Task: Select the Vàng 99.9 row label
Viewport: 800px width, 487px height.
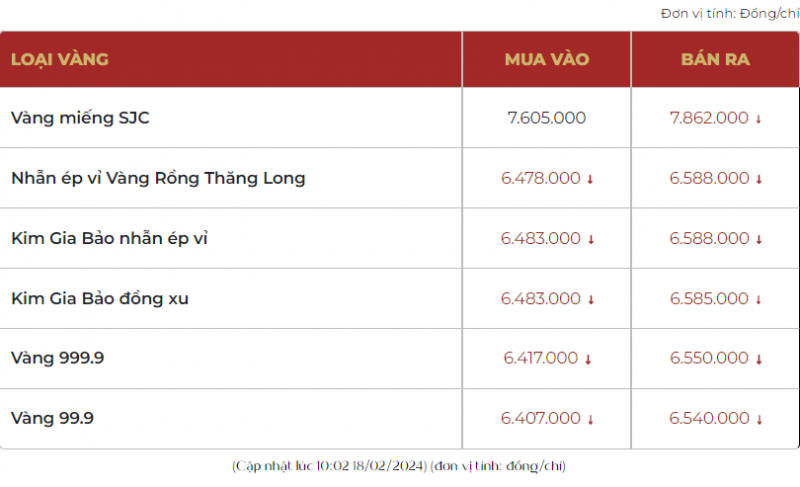Action: click(x=52, y=418)
